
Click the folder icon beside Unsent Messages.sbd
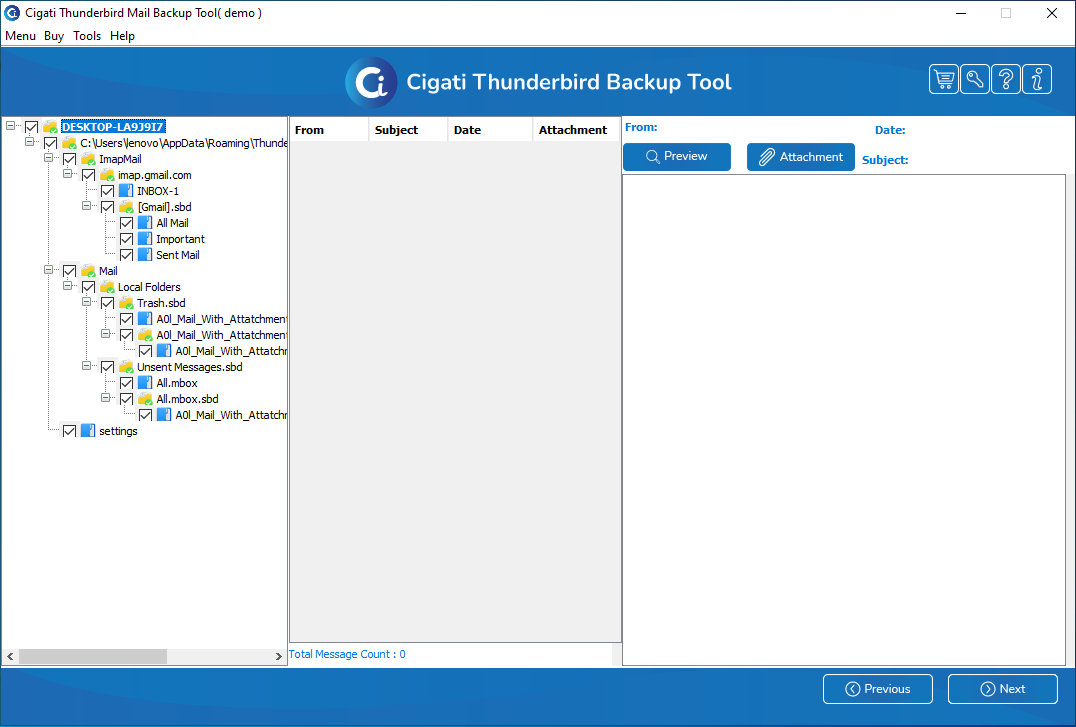(126, 367)
